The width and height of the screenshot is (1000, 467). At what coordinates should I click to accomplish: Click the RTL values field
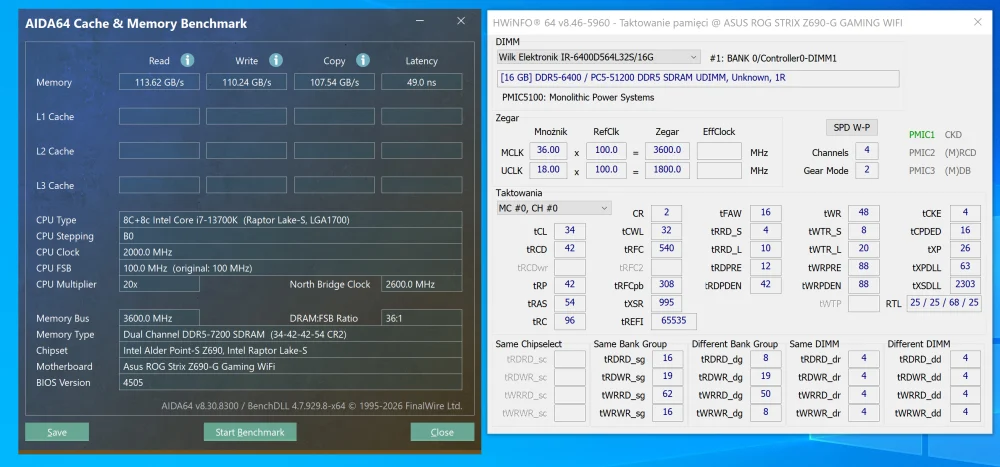944,302
